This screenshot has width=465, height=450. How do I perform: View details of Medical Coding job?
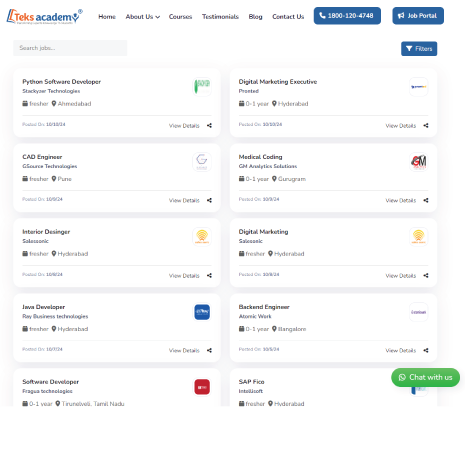(401, 200)
